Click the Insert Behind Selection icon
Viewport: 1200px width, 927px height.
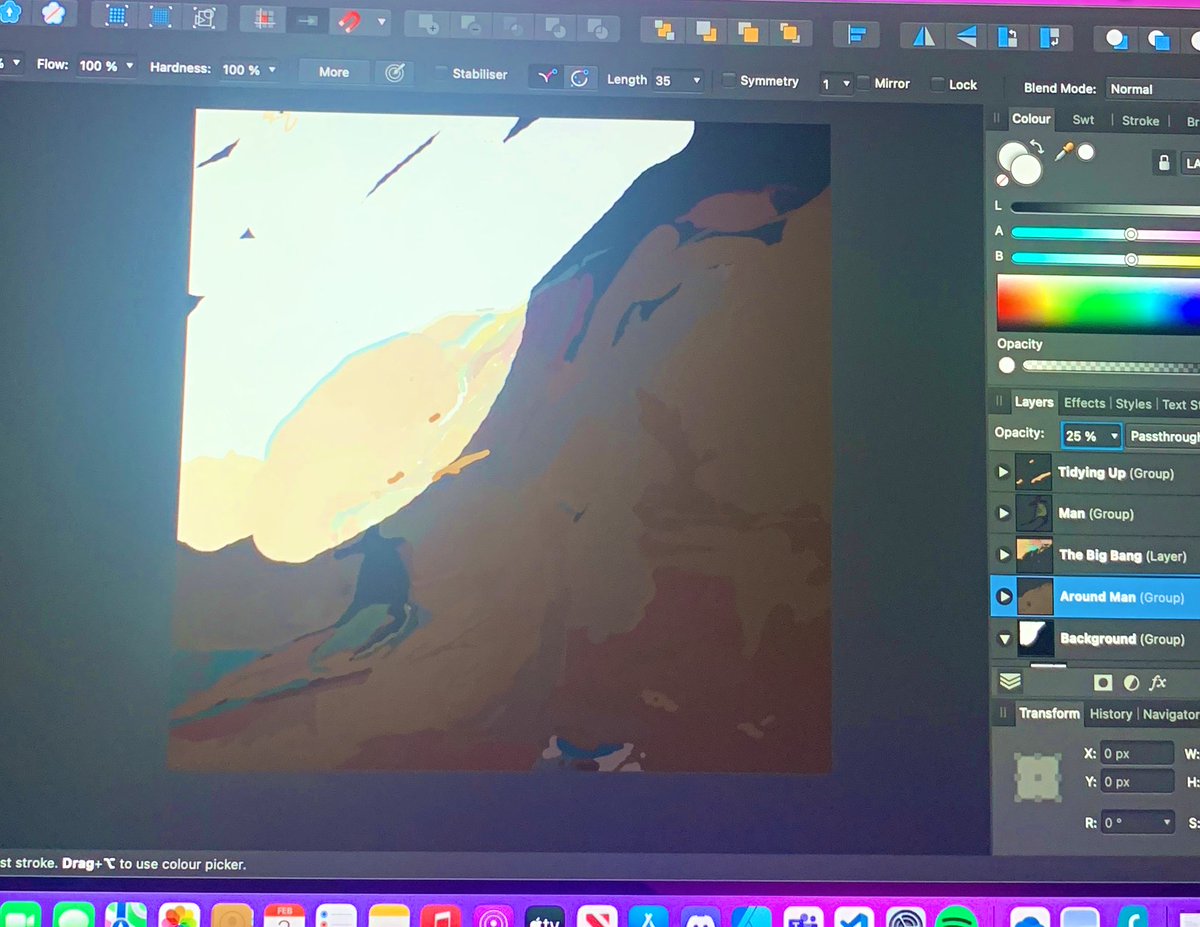pyautogui.click(x=1116, y=40)
